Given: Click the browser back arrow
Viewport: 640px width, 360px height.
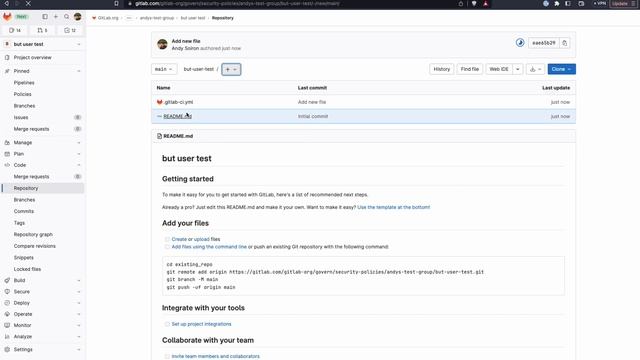Looking at the screenshot, I should [7, 4].
